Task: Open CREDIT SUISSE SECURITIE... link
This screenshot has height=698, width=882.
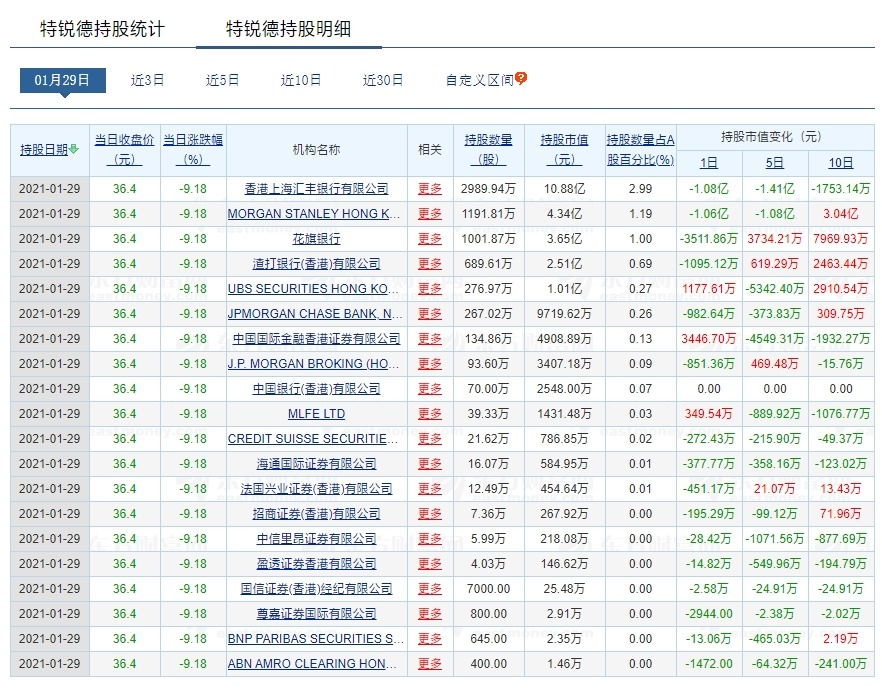Action: [x=313, y=439]
